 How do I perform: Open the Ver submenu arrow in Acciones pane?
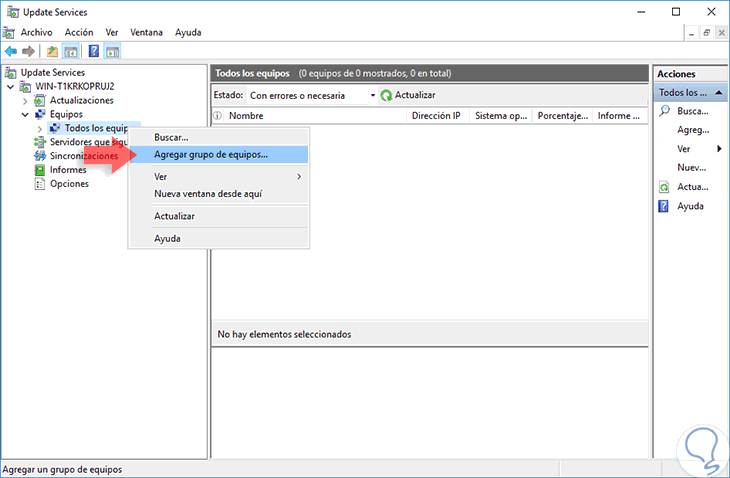[x=719, y=149]
